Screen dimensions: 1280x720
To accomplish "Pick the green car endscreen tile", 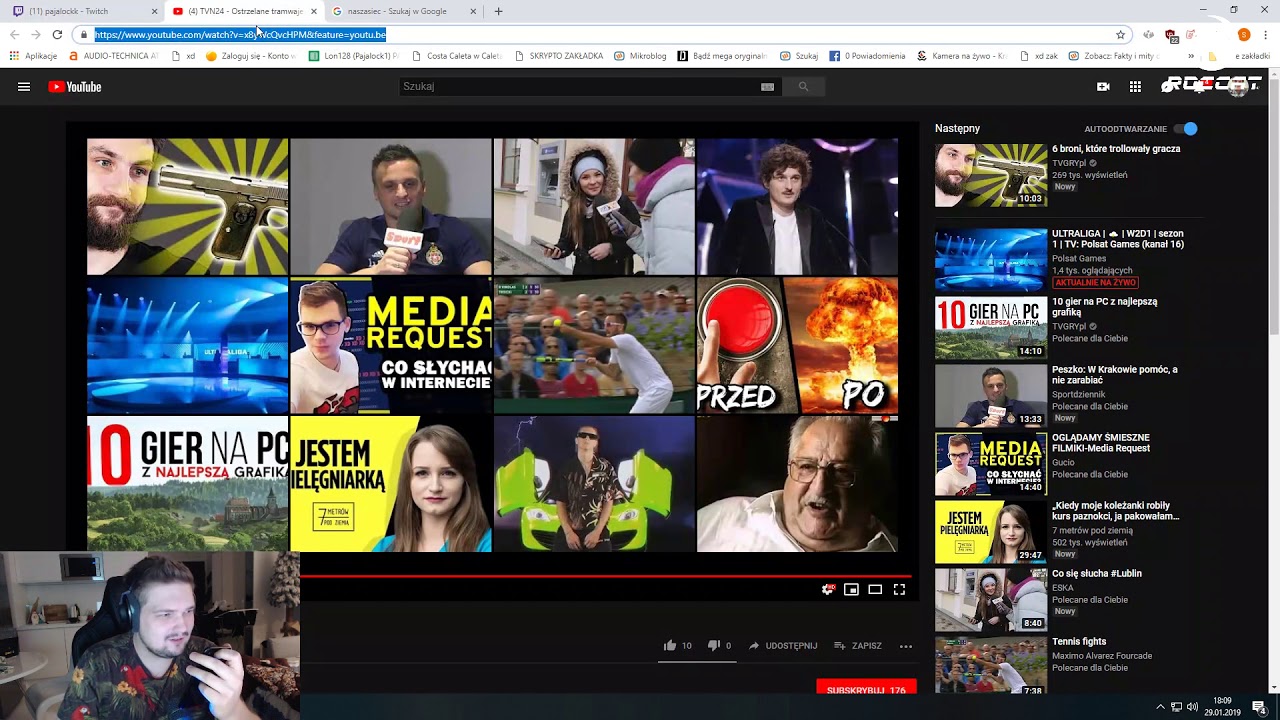I will 594,484.
